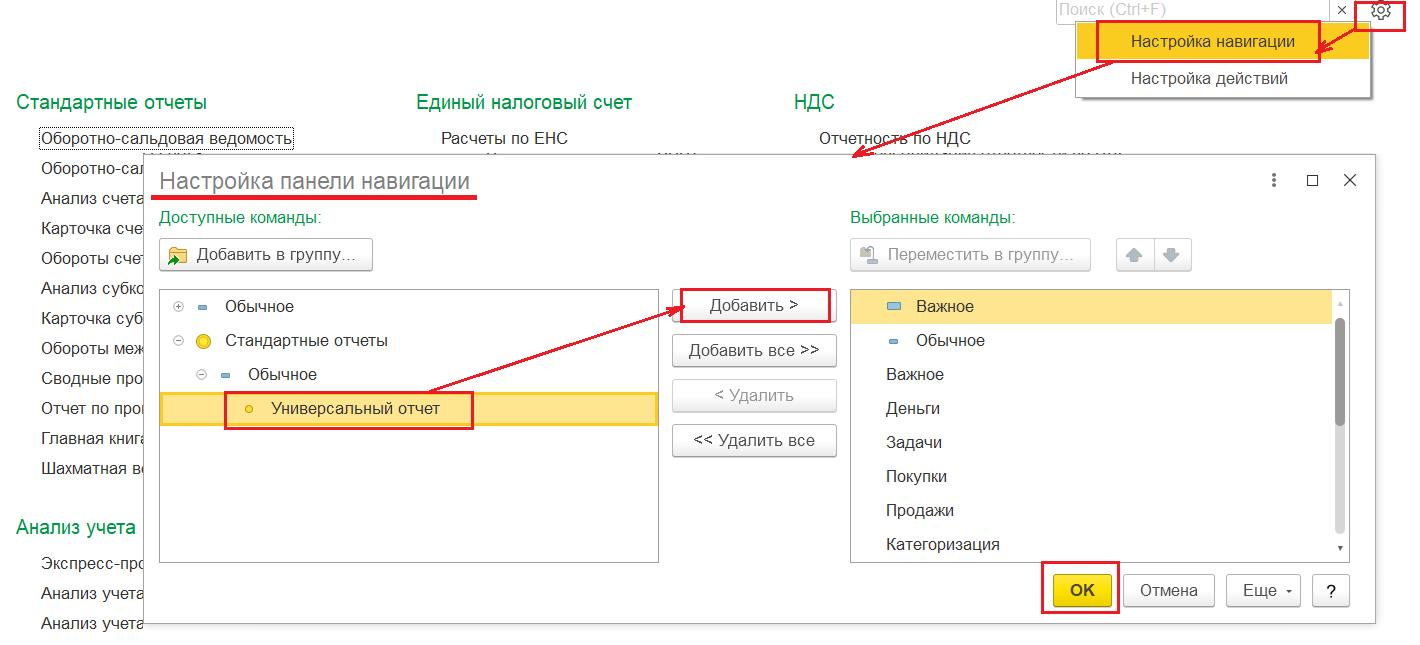This screenshot has height=645, width=1420.
Task: Open the three-dot dialog menu
Action: pos(1274,181)
